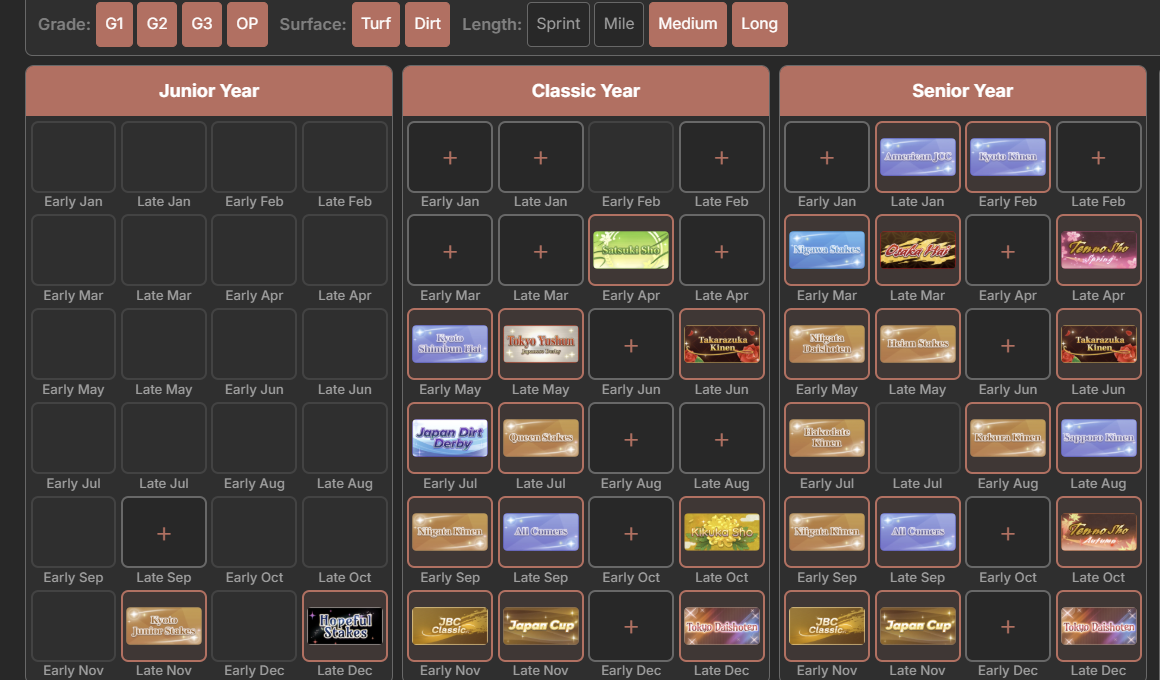Add a race in Classic Year Early Aug
This screenshot has height=680, width=1160.
point(631,438)
